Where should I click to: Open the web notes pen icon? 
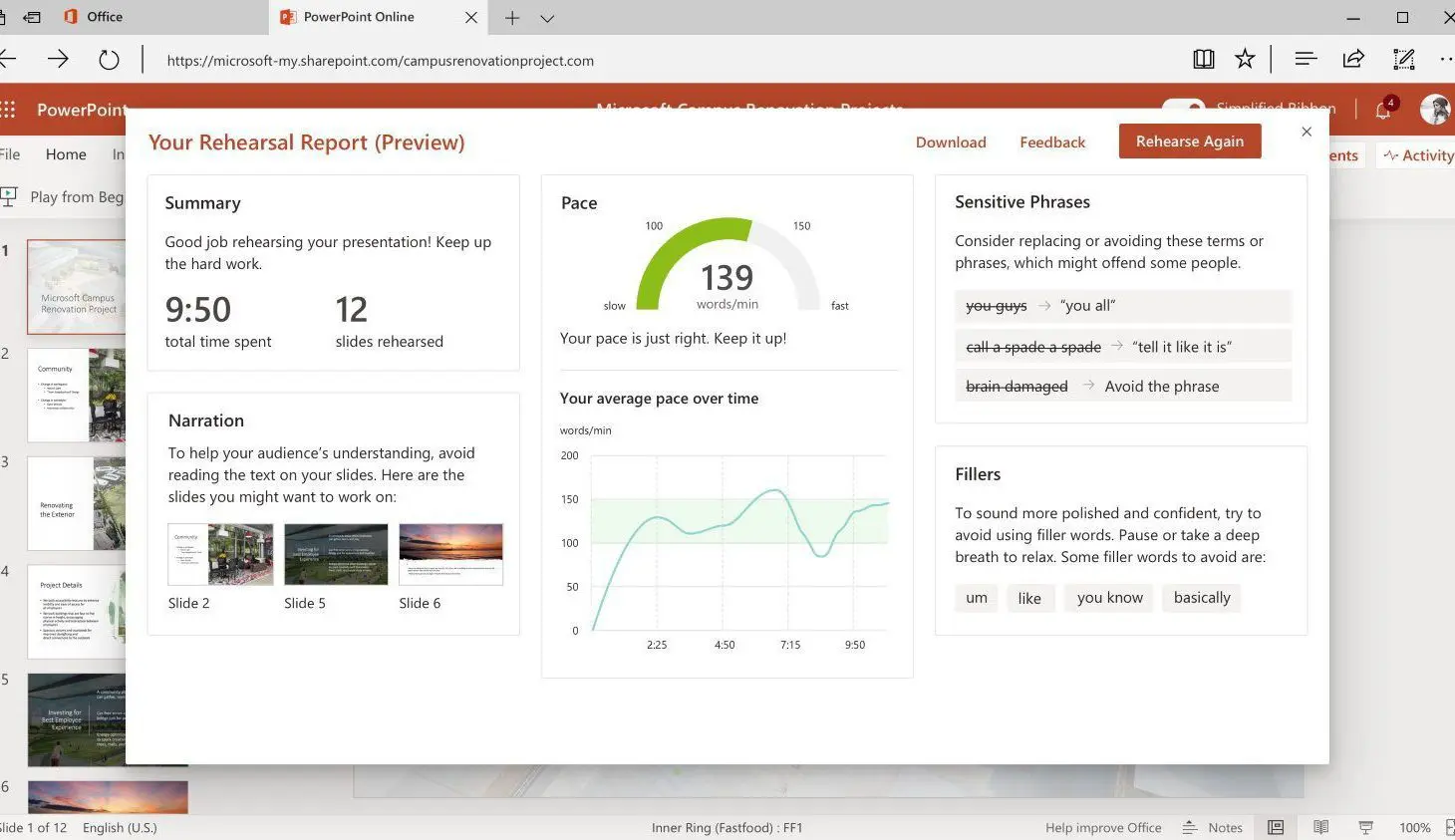(x=1404, y=60)
